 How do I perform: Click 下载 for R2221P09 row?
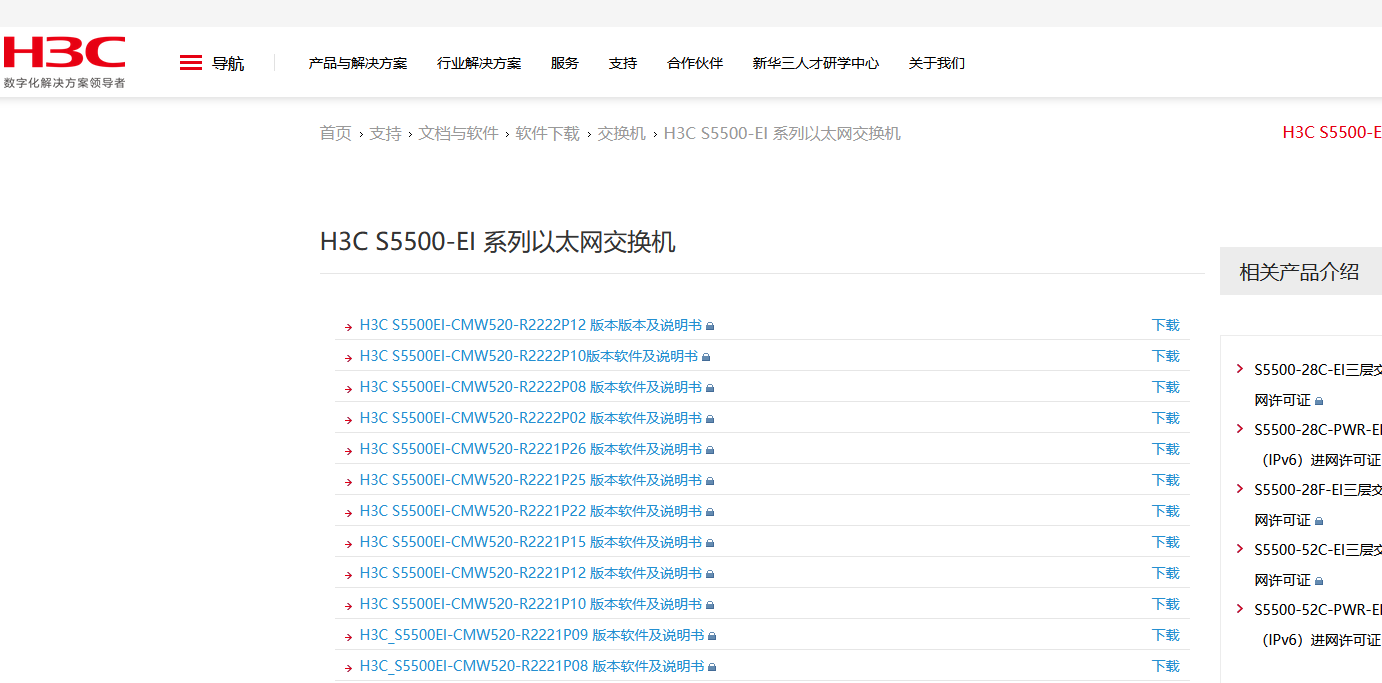point(1166,635)
